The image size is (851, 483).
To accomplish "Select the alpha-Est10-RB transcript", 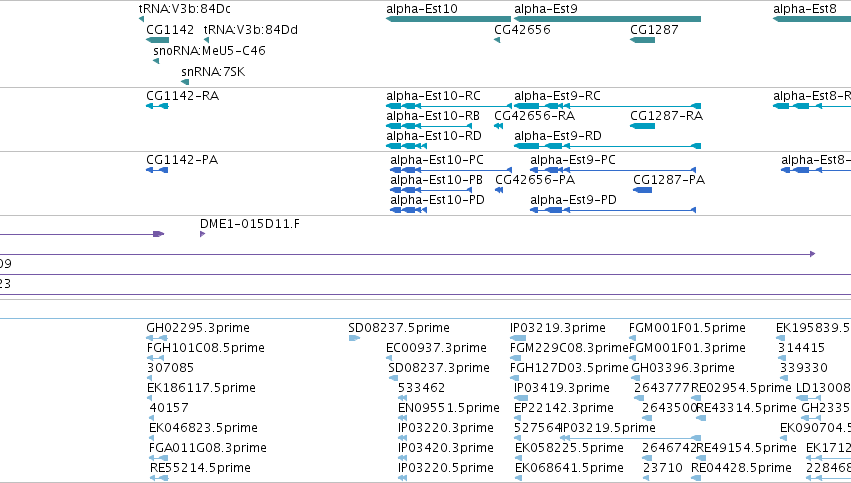I will coord(429,126).
